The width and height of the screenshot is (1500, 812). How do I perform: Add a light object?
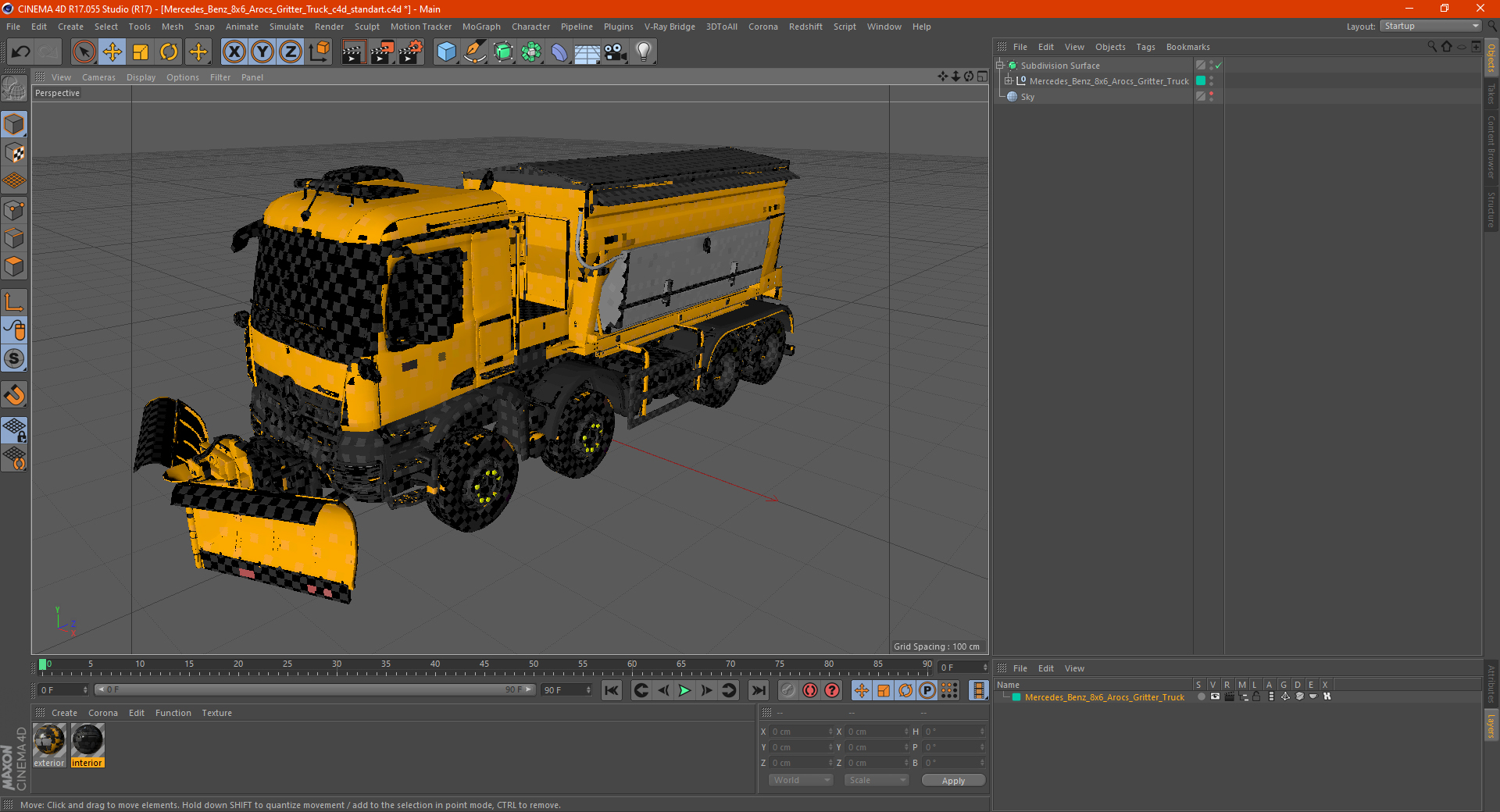(644, 52)
